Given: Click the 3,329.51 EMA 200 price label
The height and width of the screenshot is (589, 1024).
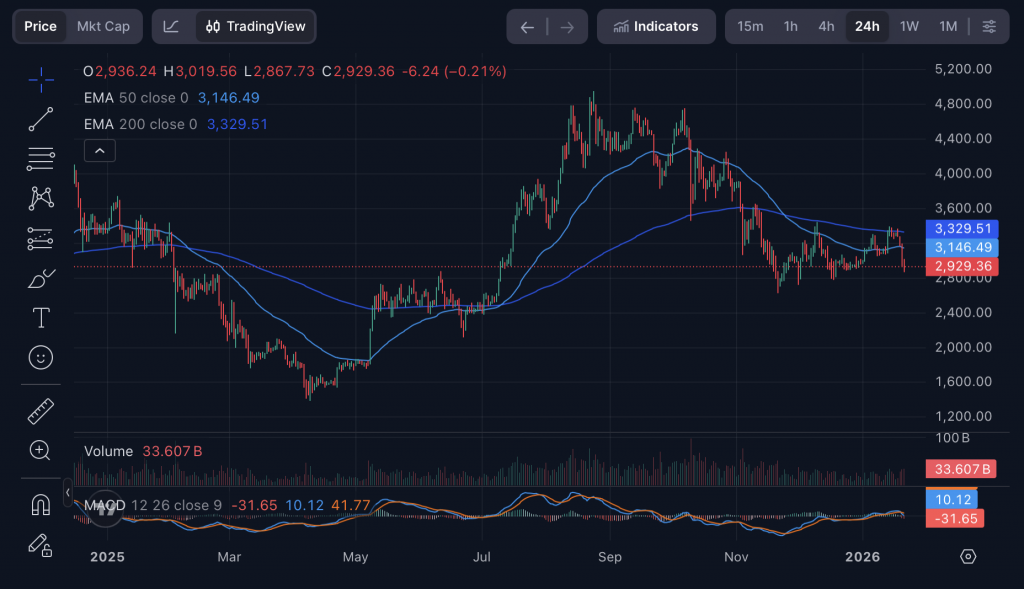Looking at the screenshot, I should coord(963,228).
